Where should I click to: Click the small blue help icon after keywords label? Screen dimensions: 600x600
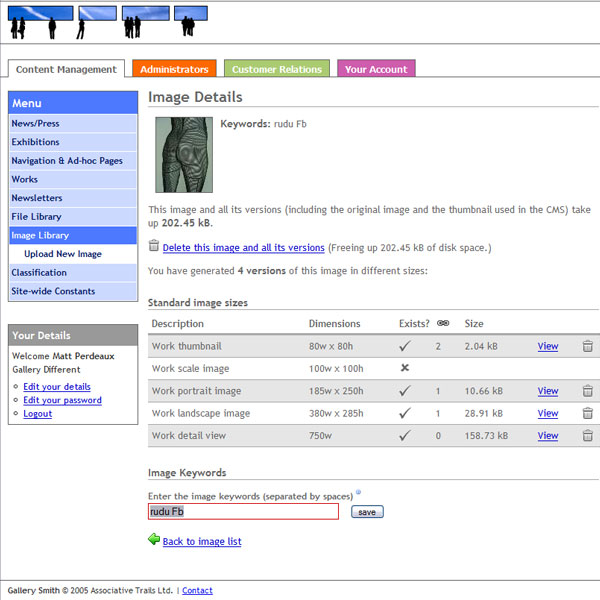(x=358, y=492)
